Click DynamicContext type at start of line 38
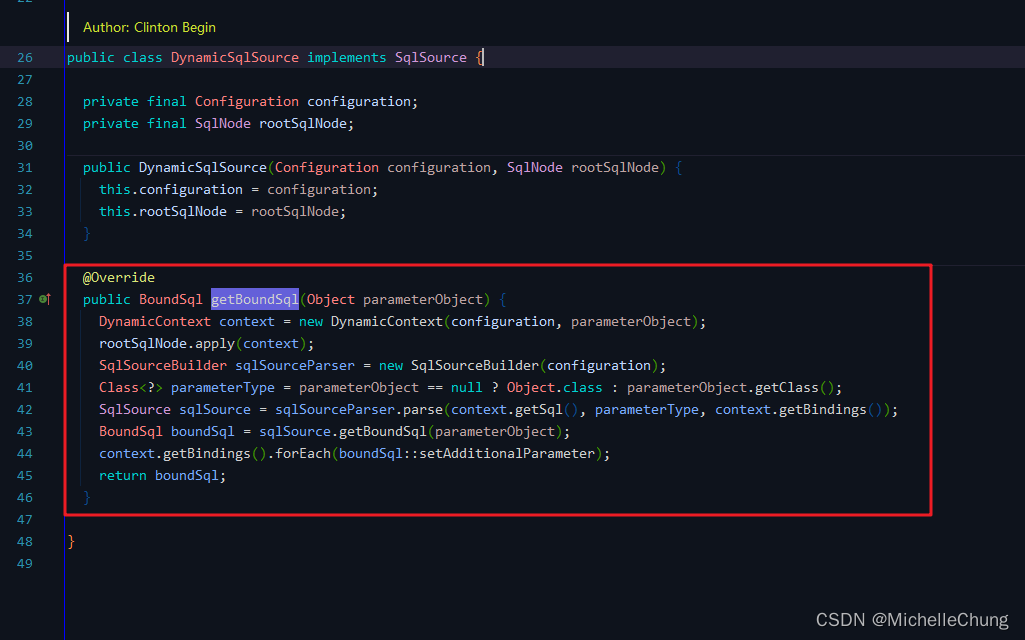The height and width of the screenshot is (640, 1025). [x=155, y=322]
